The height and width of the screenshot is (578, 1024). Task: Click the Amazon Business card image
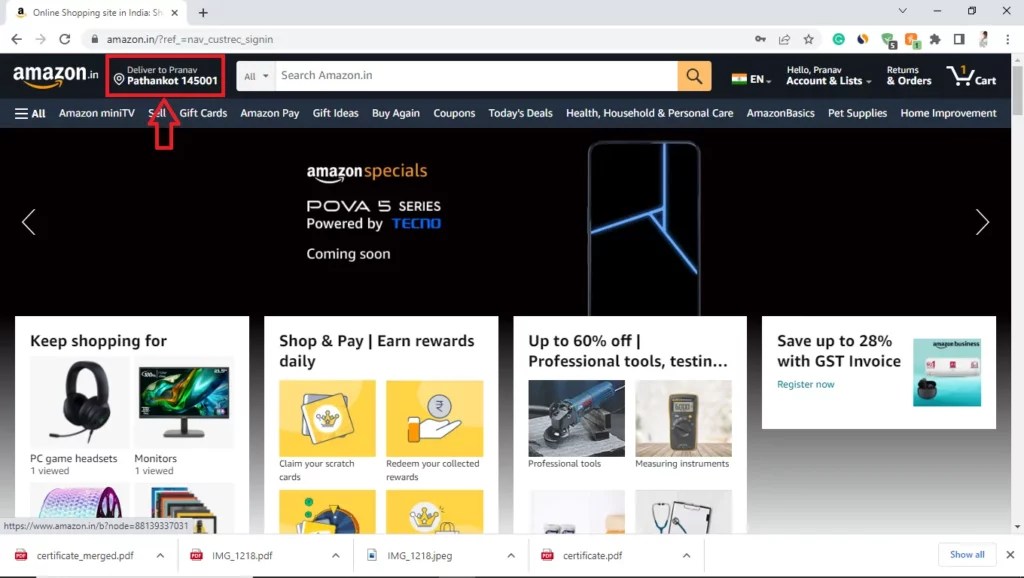click(x=946, y=372)
